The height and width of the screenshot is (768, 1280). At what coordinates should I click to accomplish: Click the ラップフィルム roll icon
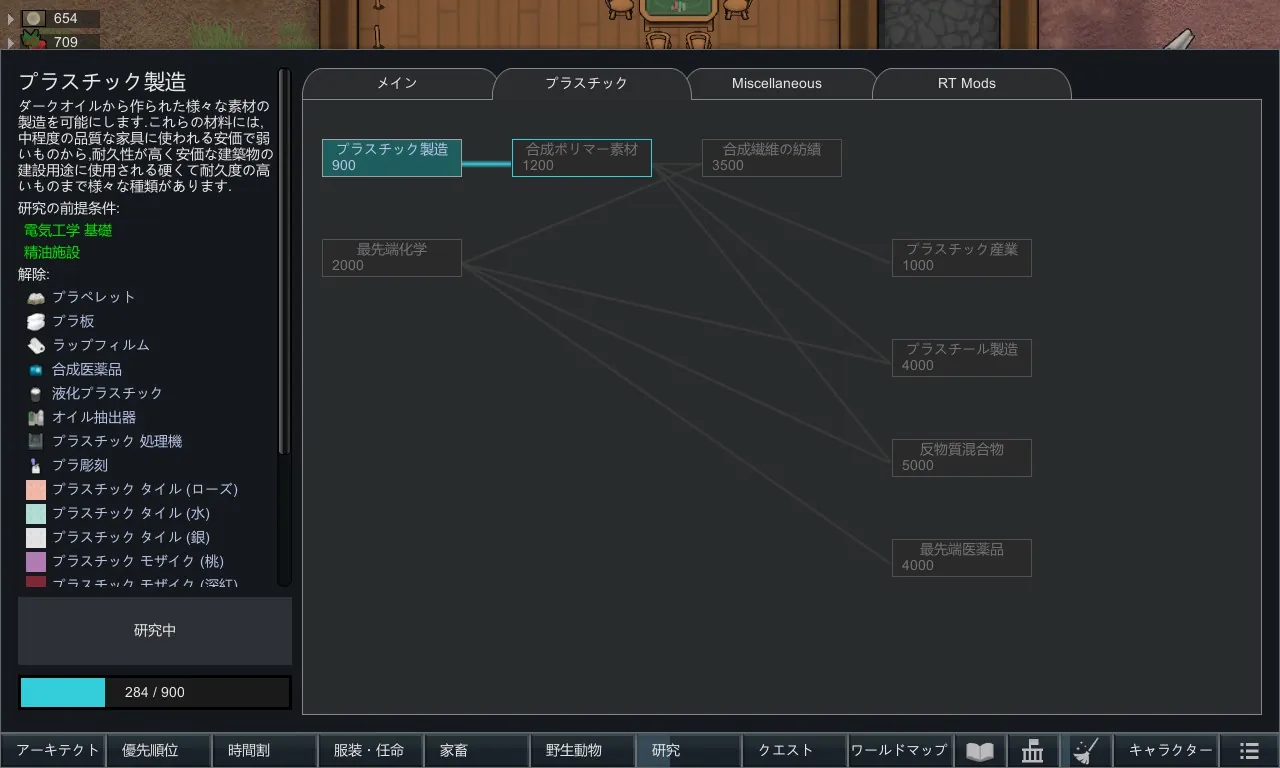coord(36,345)
